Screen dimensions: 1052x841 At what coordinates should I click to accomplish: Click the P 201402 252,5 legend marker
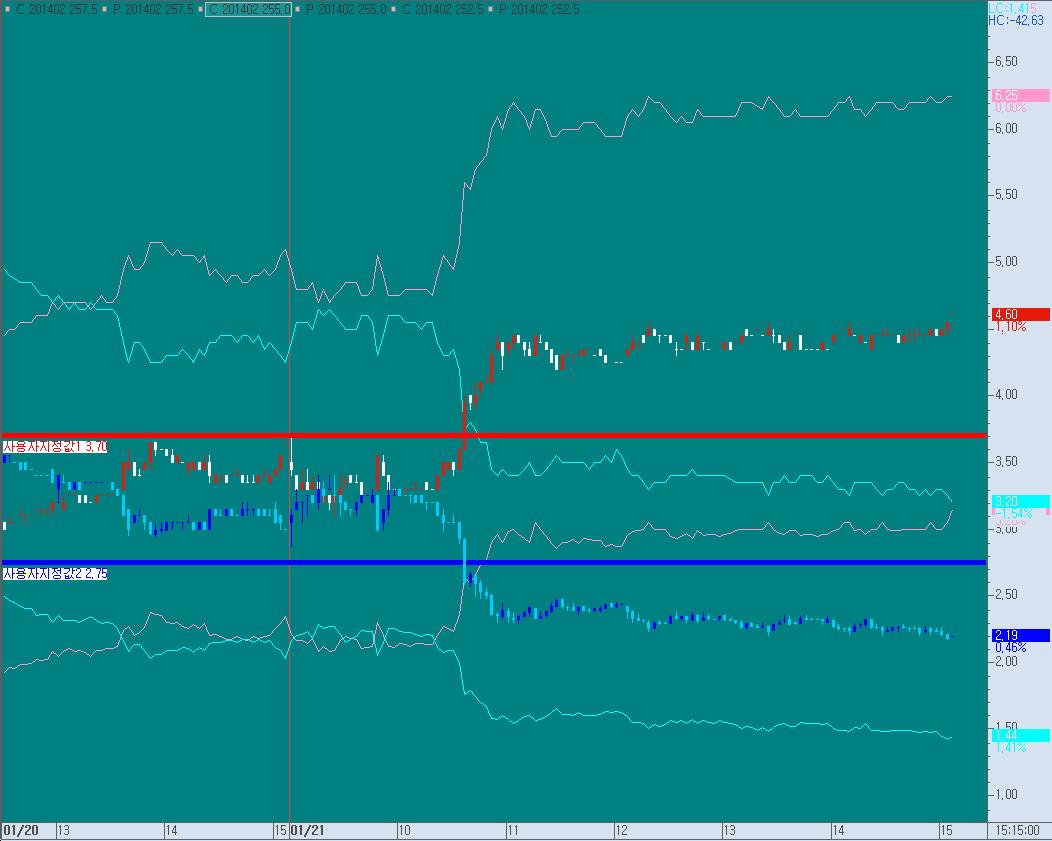click(x=489, y=9)
